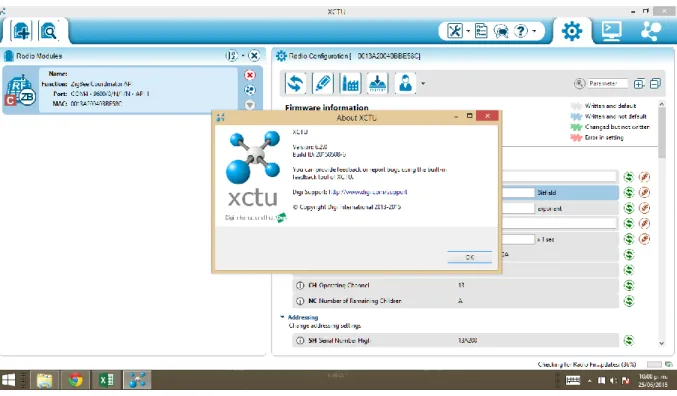Switch to Consoles working mode tab
This screenshot has width=677, height=396.
[x=611, y=31]
